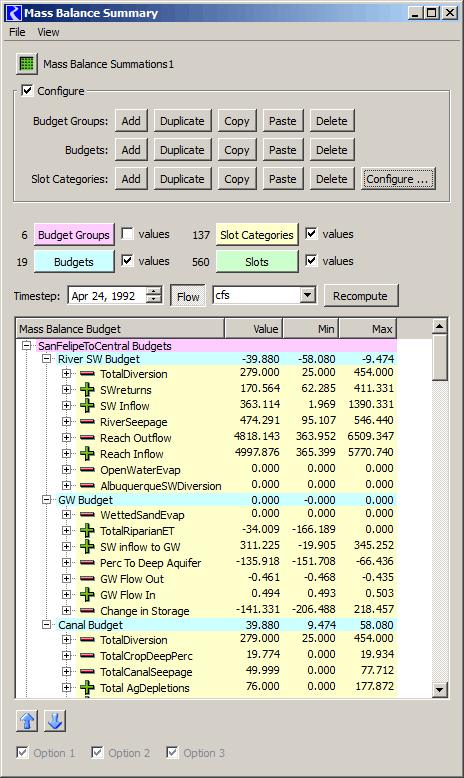Expand the SW Inflow tree item
Image resolution: width=464 pixels, height=778 pixels.
[x=66, y=405]
